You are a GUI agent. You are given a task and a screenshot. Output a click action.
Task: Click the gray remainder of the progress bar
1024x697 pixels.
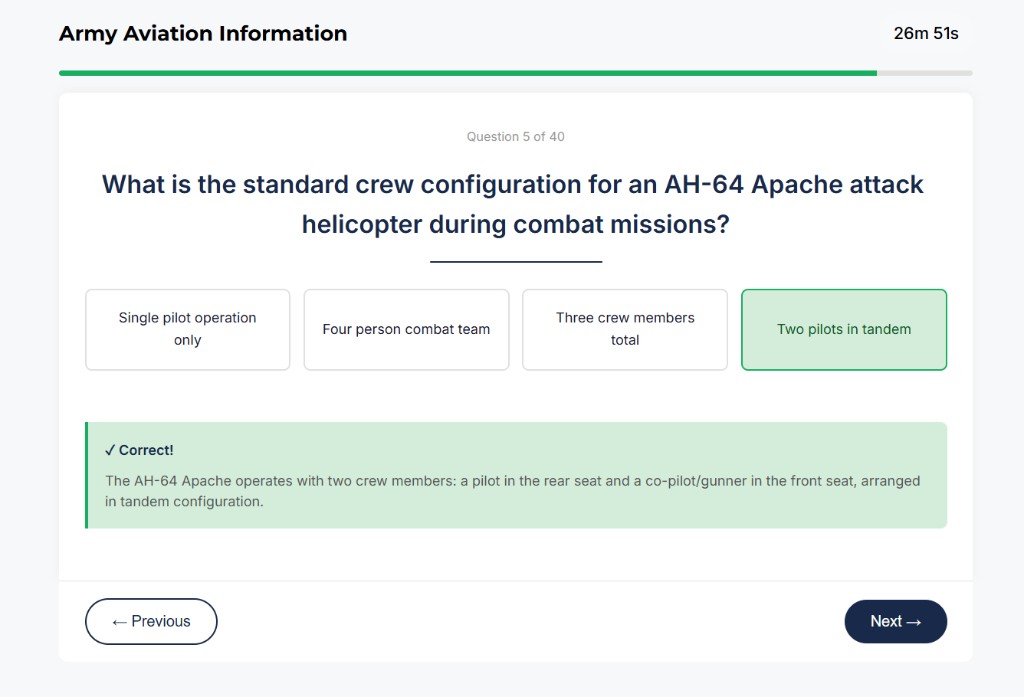pyautogui.click(x=925, y=72)
